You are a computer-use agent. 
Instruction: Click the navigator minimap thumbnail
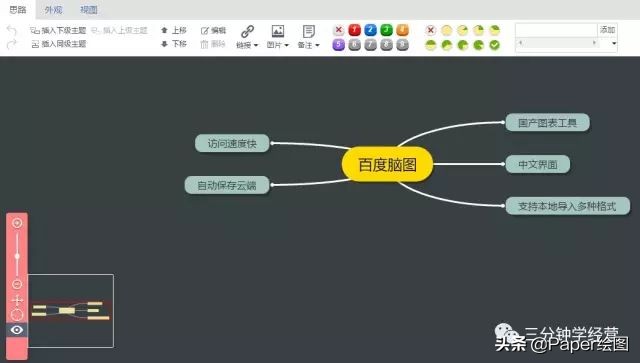pos(71,311)
